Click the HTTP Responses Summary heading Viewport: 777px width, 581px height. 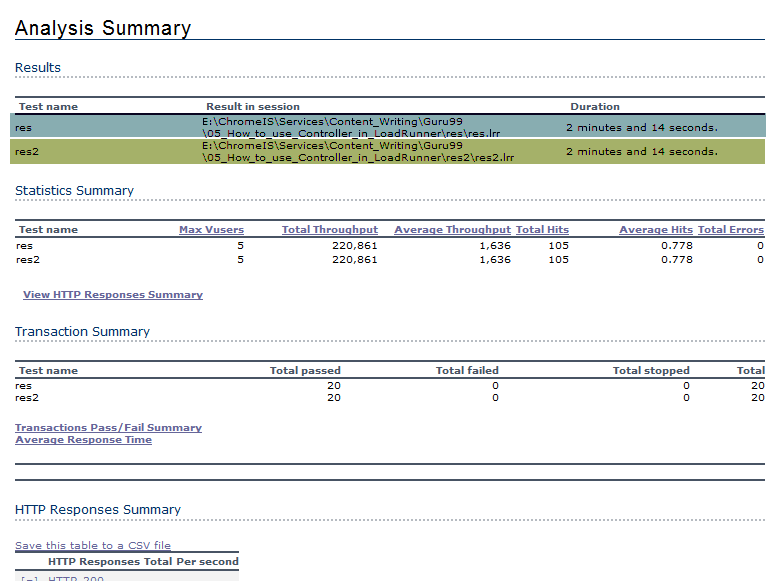pos(98,510)
